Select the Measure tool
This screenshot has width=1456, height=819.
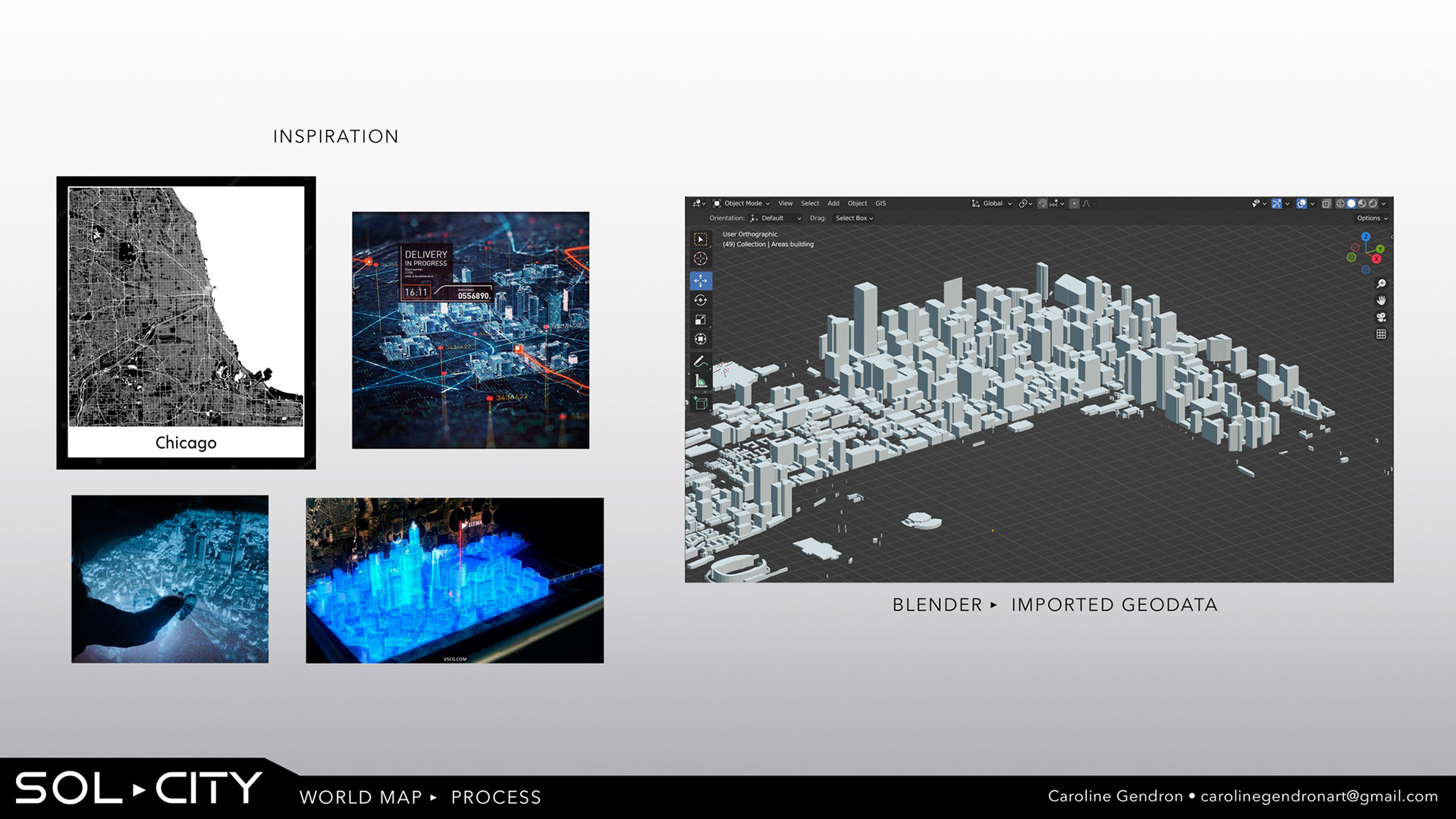(x=700, y=381)
